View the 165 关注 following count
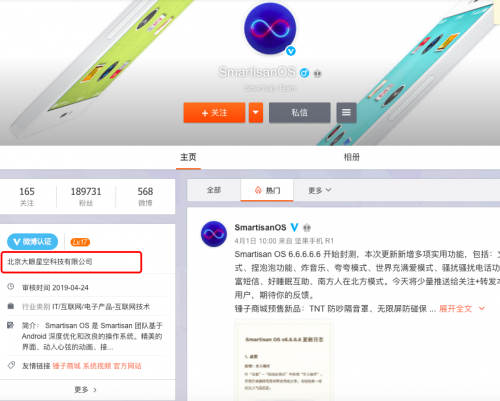 click(27, 196)
